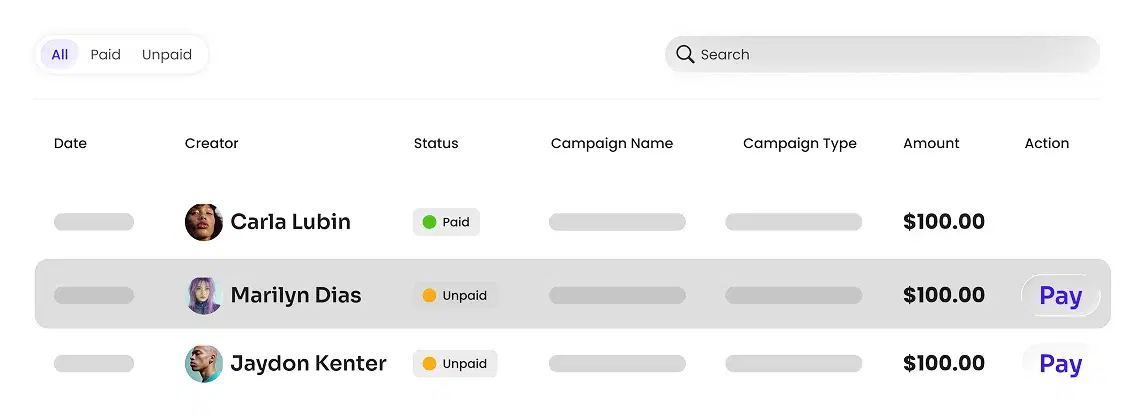Click the Creator column header
This screenshot has height=416, width=1136.
tap(212, 143)
